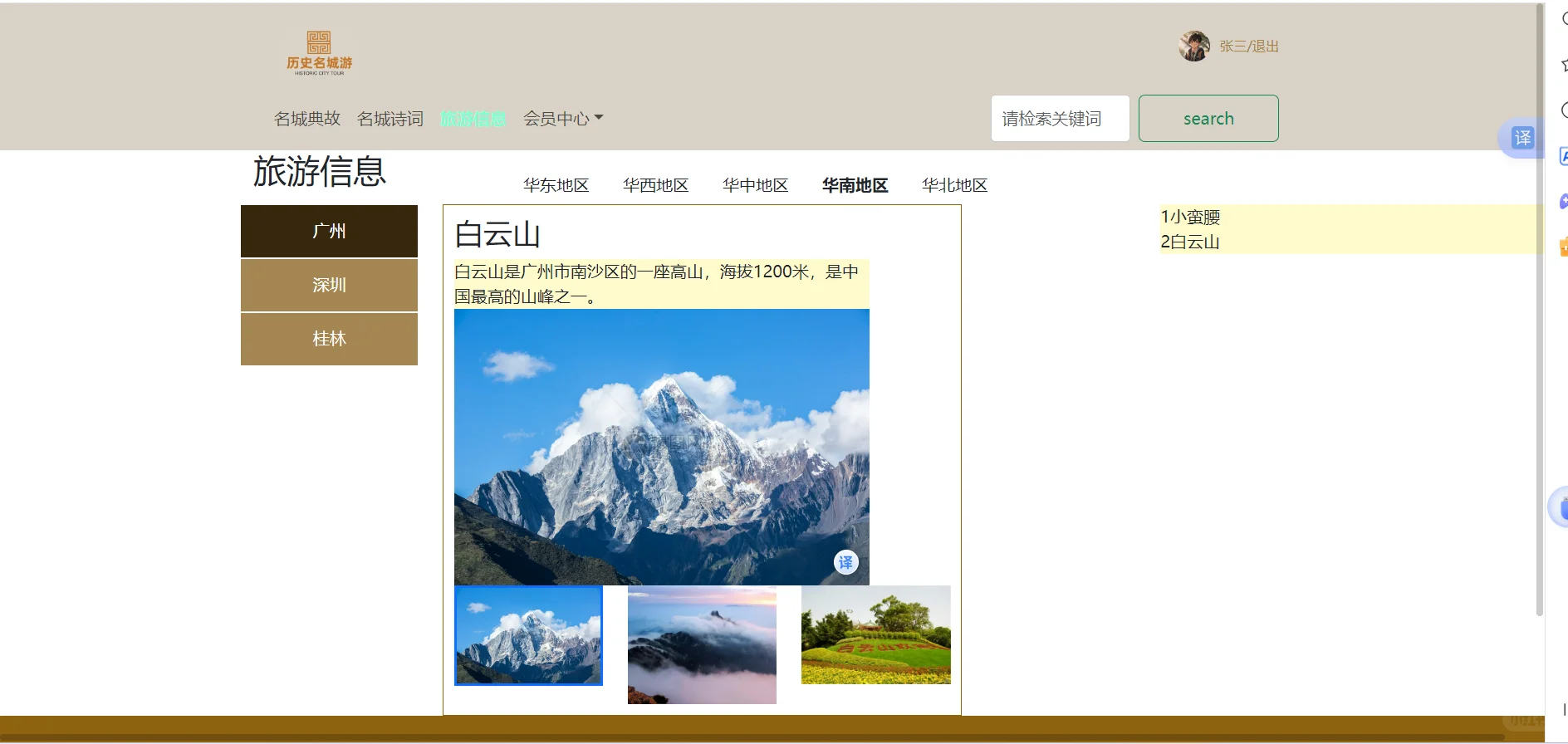This screenshot has height=744, width=1568.
Task: Select the green flower garden thumbnail
Action: 876,634
